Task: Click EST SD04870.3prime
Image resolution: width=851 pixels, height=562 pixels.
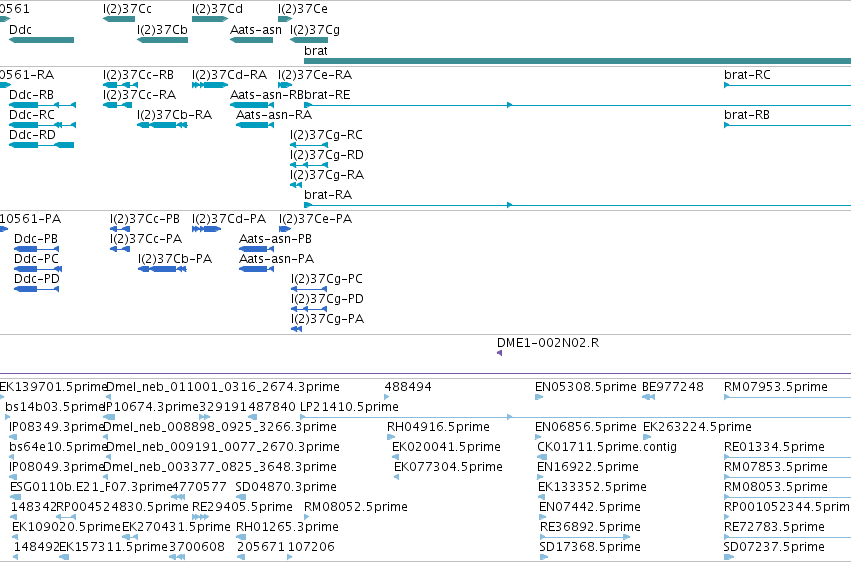Action: click(x=240, y=497)
